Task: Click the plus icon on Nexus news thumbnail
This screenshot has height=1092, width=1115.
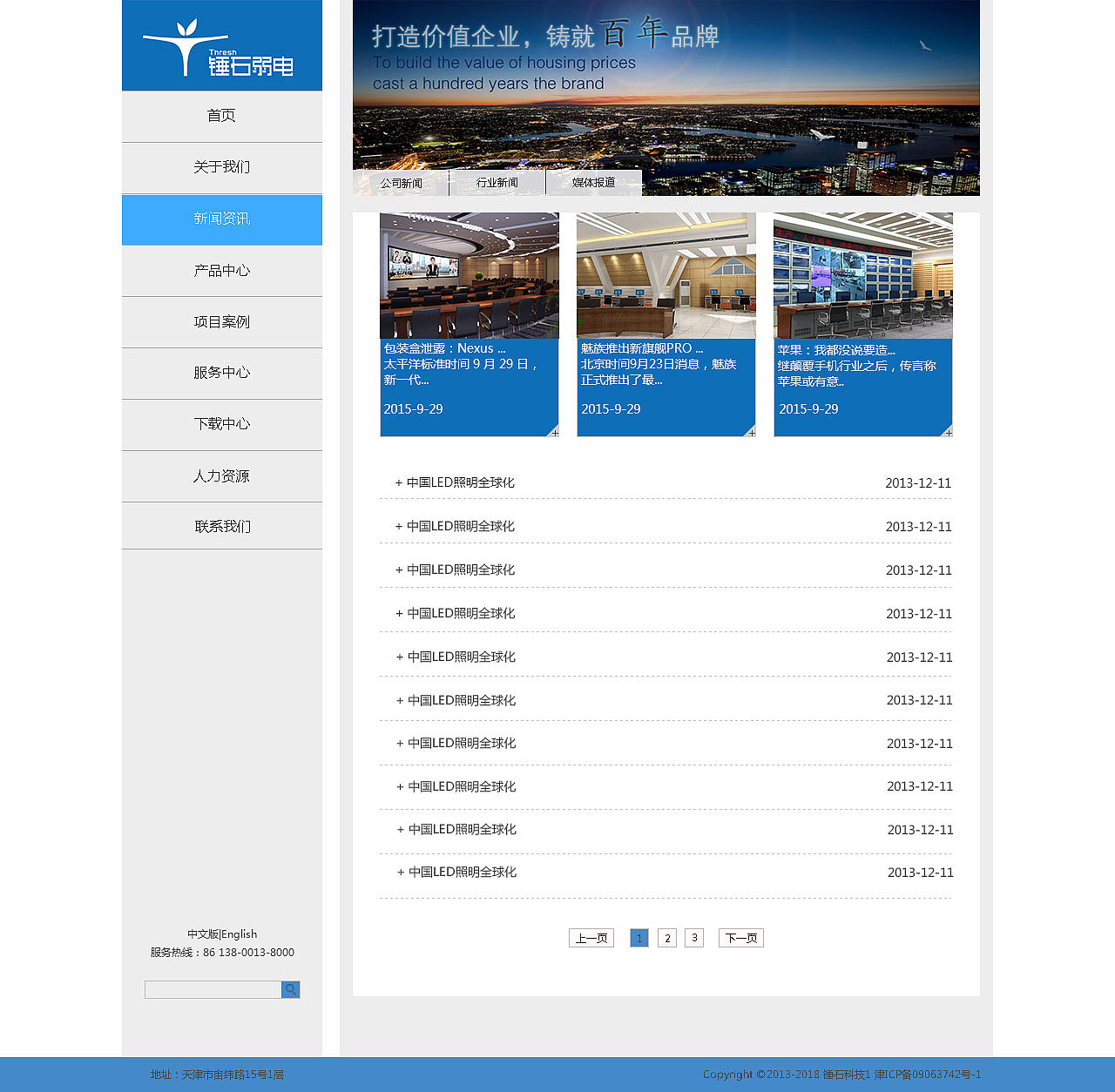Action: [553, 432]
